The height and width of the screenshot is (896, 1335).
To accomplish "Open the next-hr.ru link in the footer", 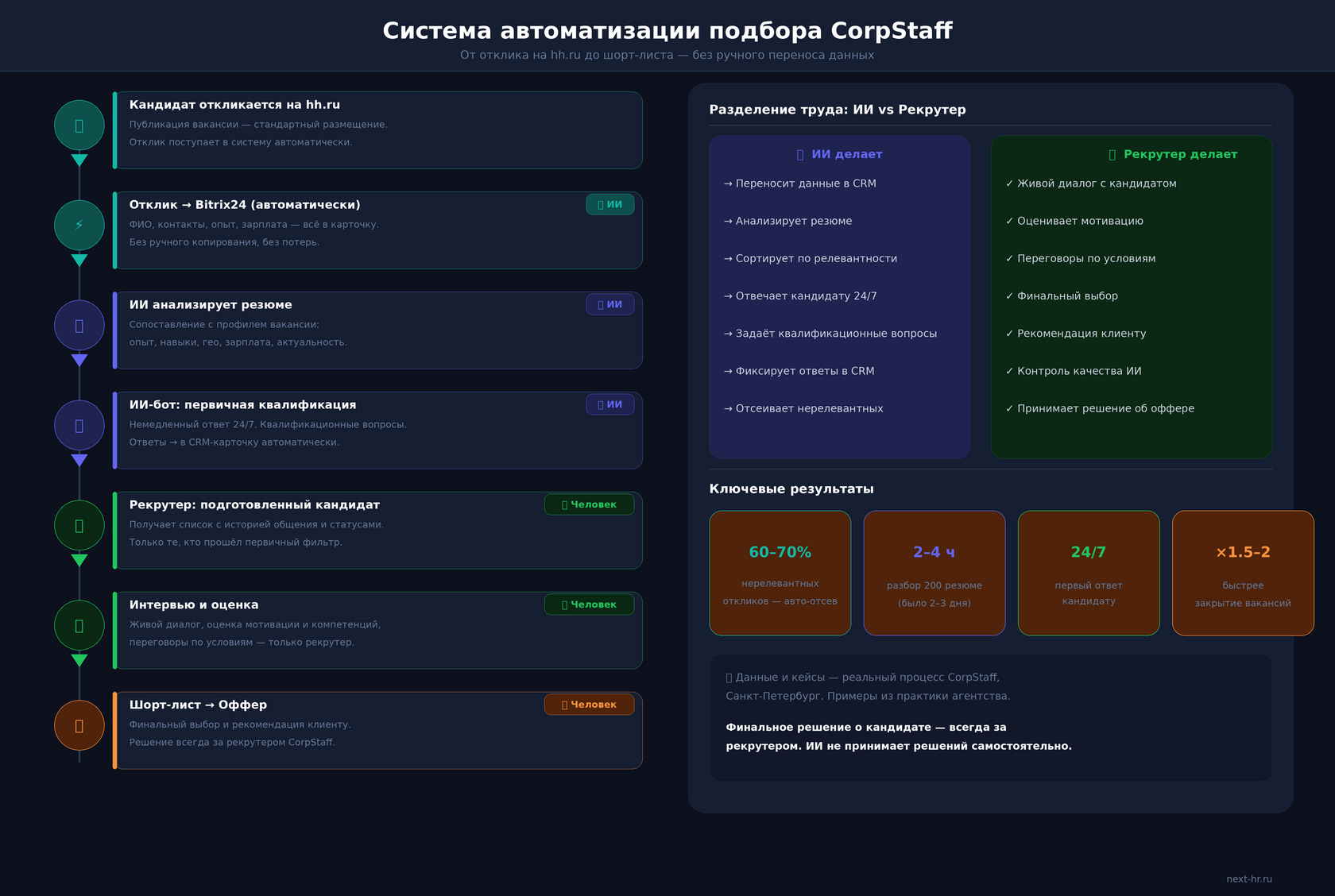I will tap(1249, 879).
